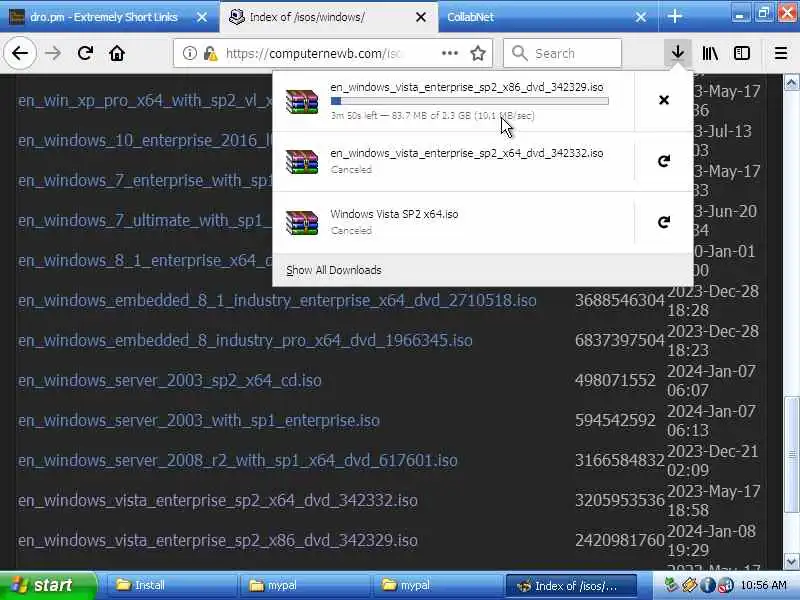
Task: Open en_windows_10_enterprise_2016 link
Action: [x=145, y=140]
